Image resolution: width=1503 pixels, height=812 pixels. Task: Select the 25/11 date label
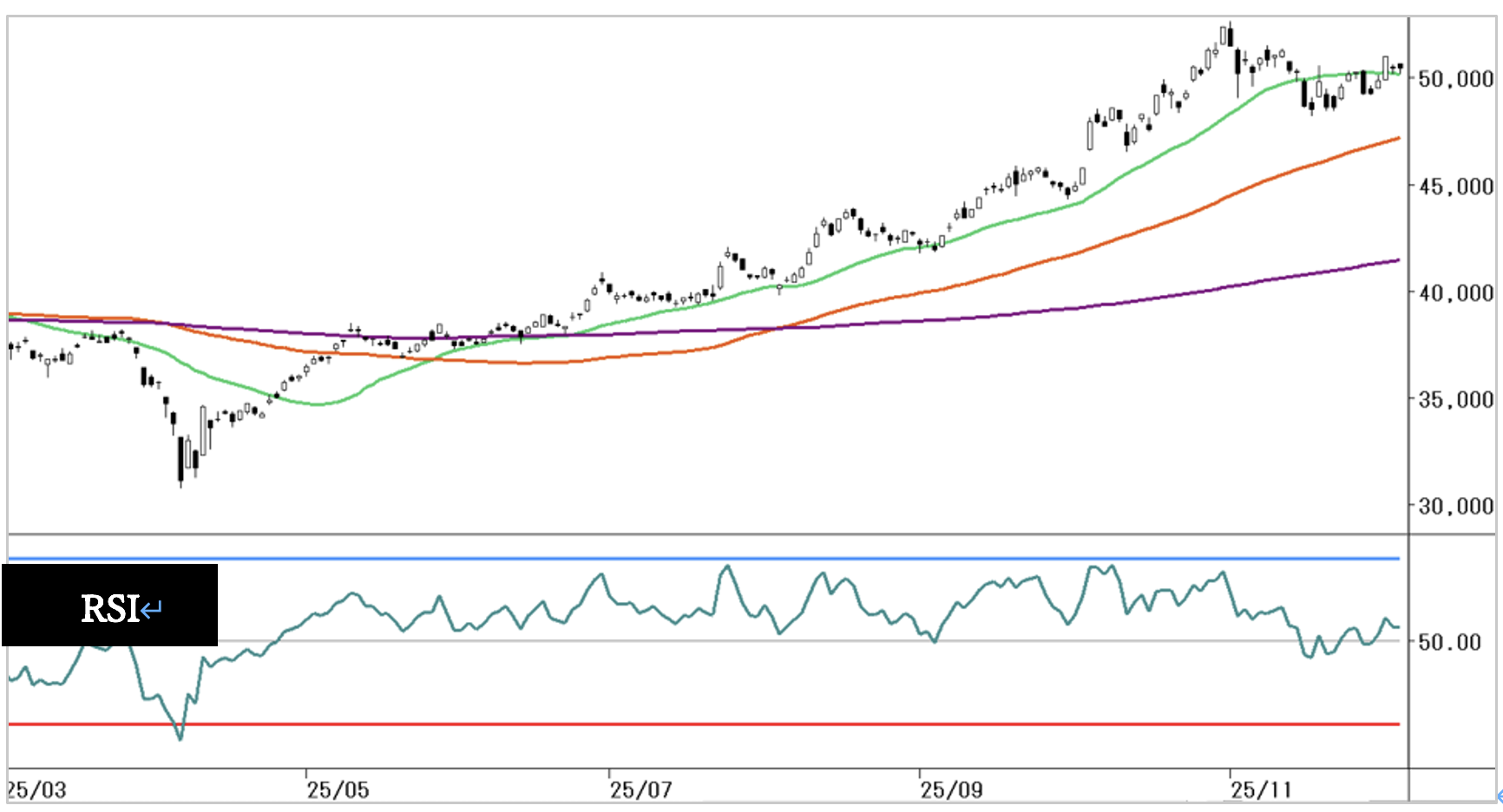(1261, 790)
